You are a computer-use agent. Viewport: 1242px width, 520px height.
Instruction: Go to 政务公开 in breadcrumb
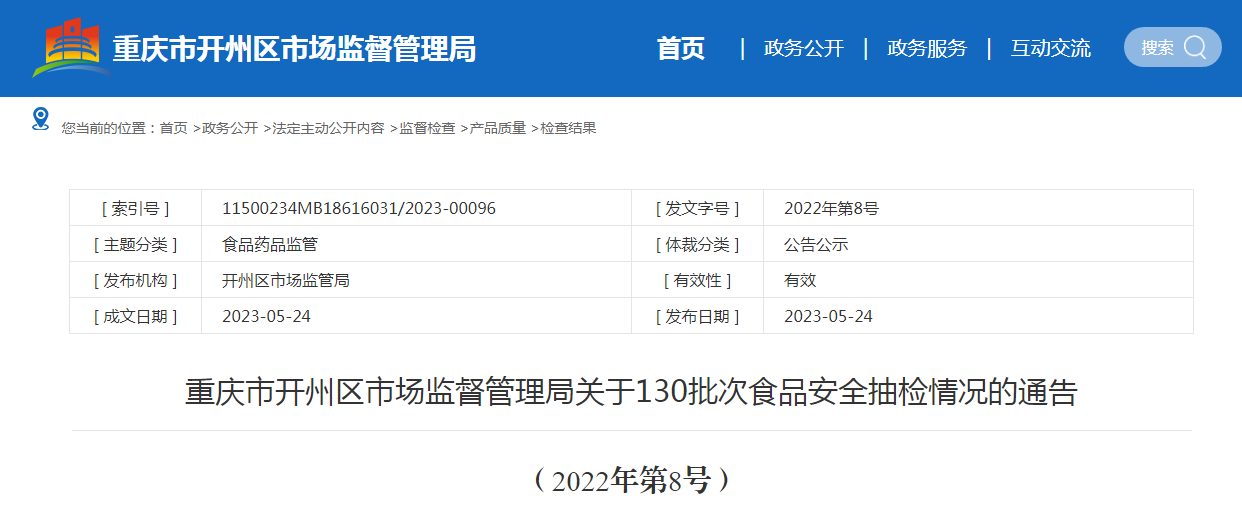point(230,128)
